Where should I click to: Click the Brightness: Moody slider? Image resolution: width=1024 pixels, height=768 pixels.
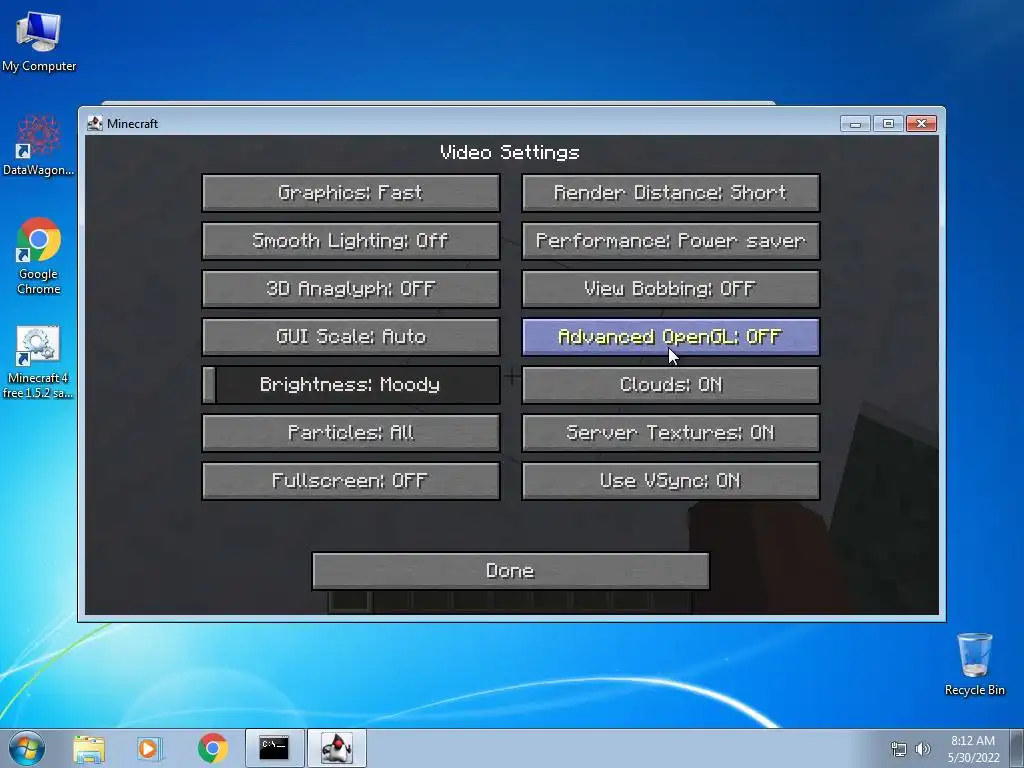tap(351, 385)
